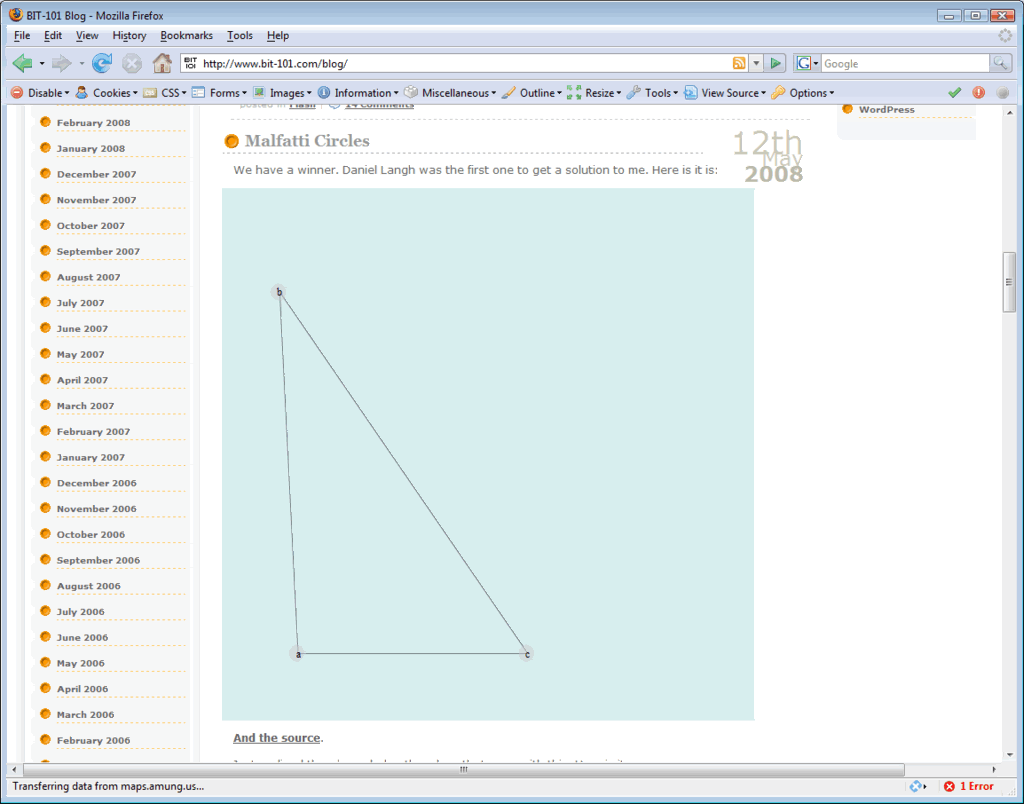Open the "And the source" link
Screen dimensions: 1024x804
tap(276, 738)
